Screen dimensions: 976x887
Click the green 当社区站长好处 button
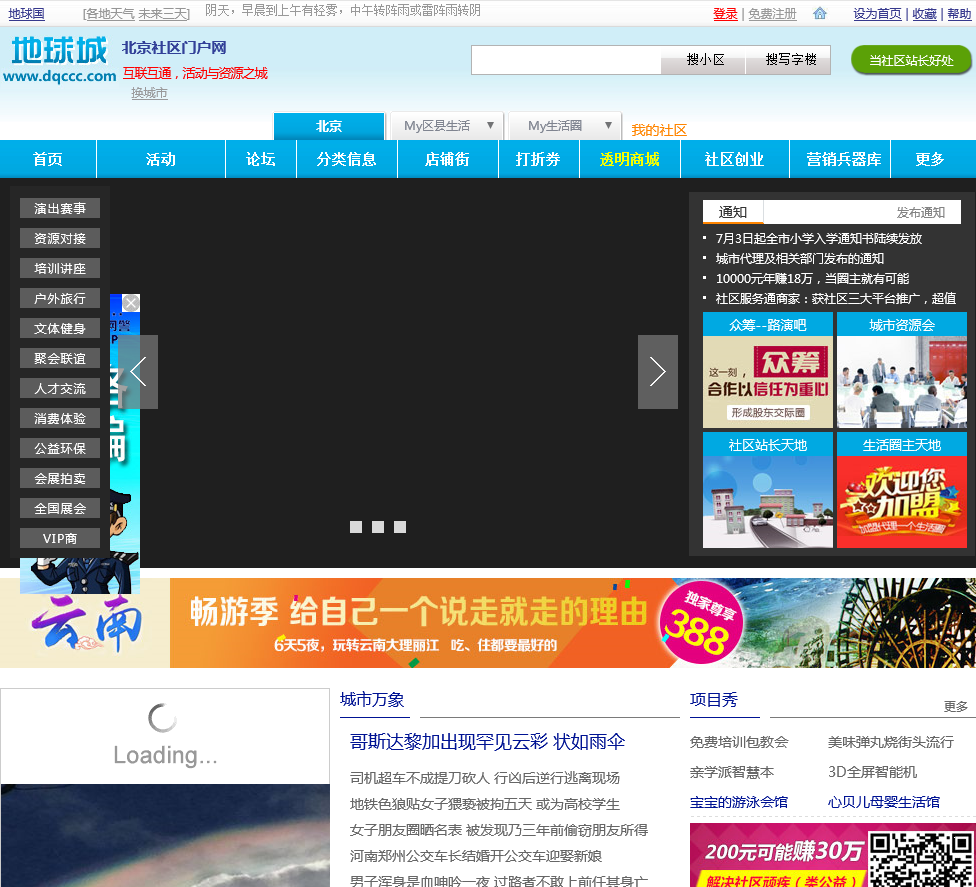point(911,60)
